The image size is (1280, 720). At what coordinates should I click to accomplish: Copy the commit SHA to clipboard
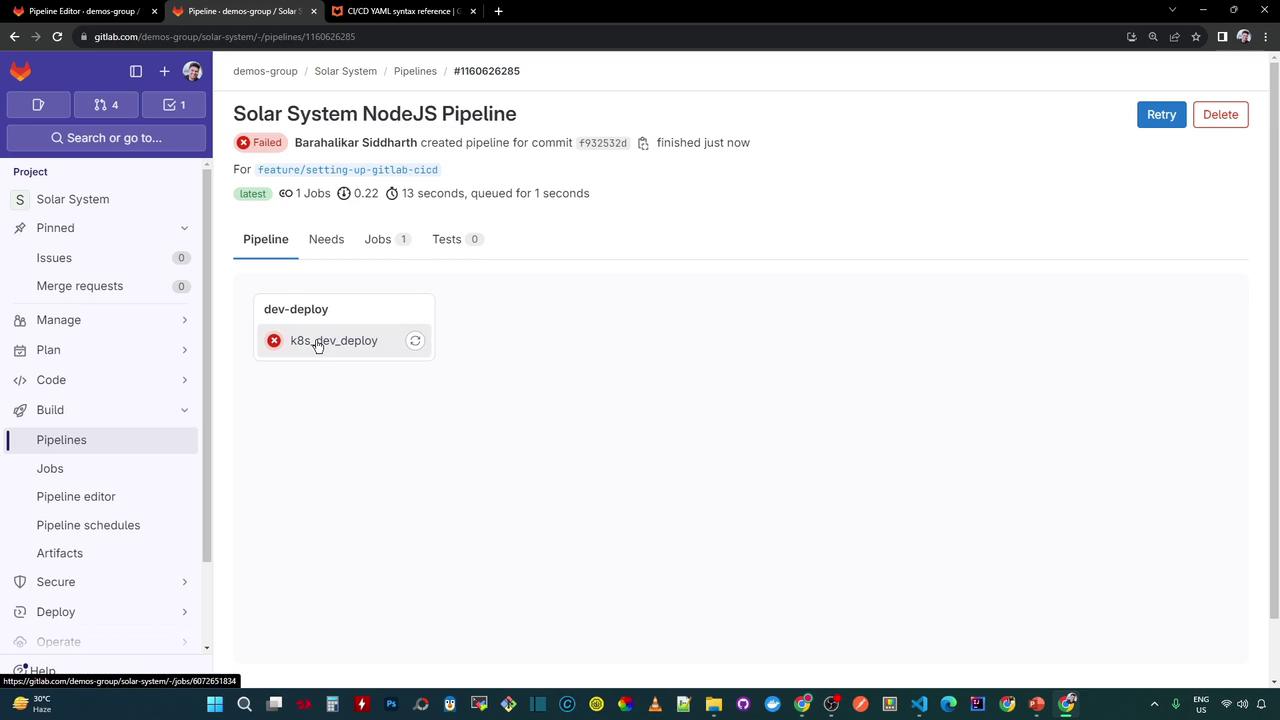click(643, 143)
